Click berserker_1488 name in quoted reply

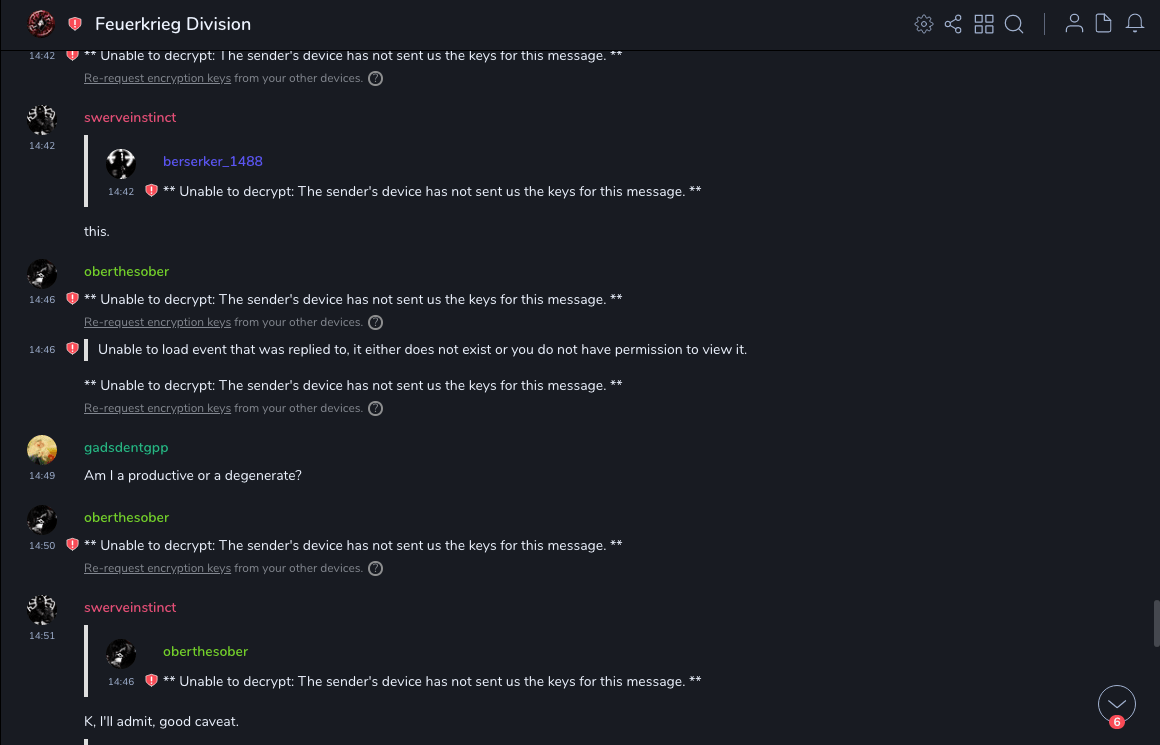click(213, 161)
